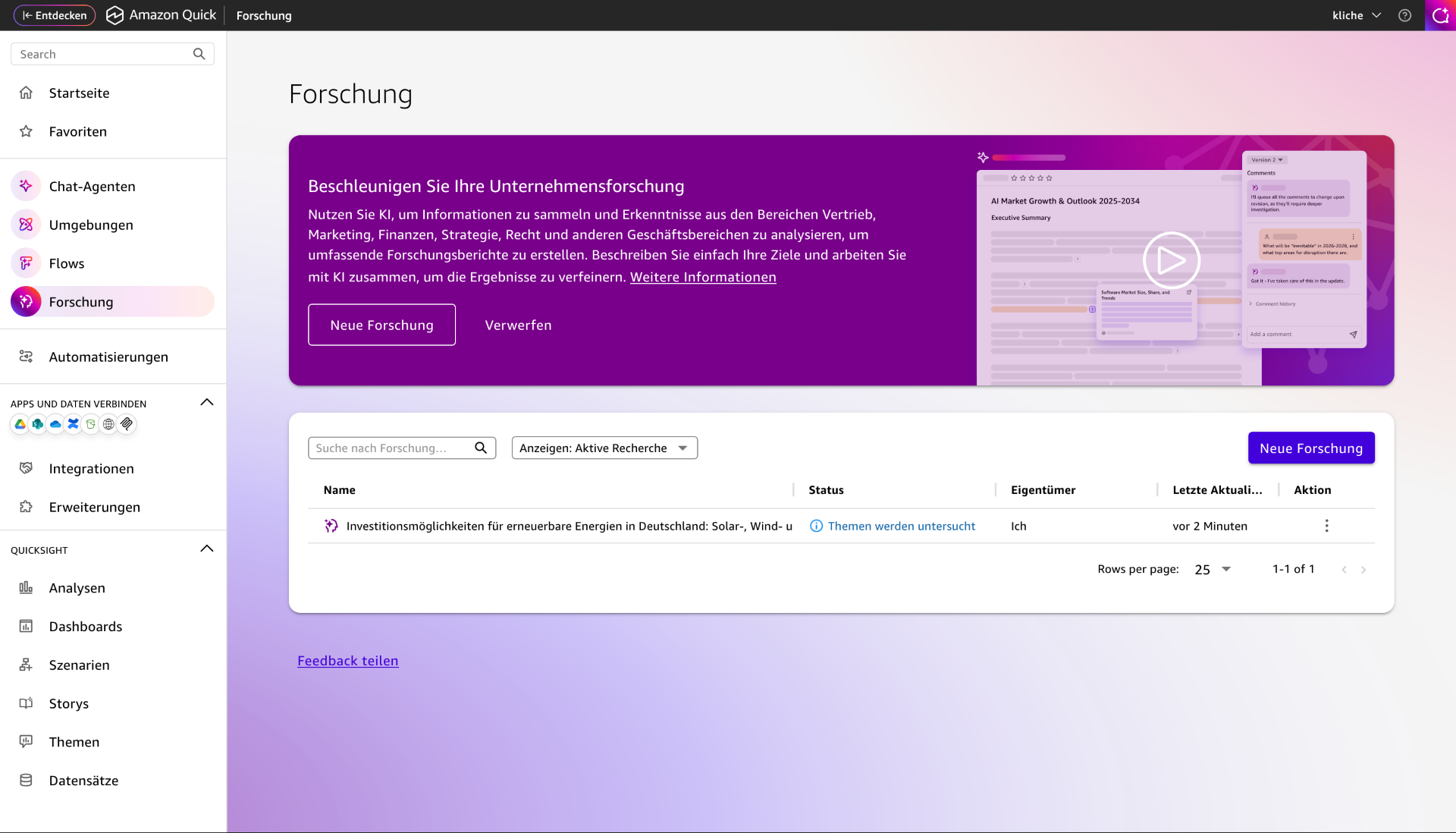1456x833 pixels.
Task: Change rows per page dropdown
Action: pos(1212,569)
